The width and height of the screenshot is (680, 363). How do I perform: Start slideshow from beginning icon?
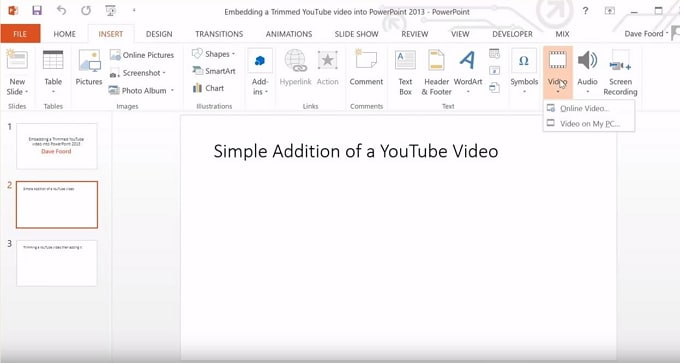111,10
